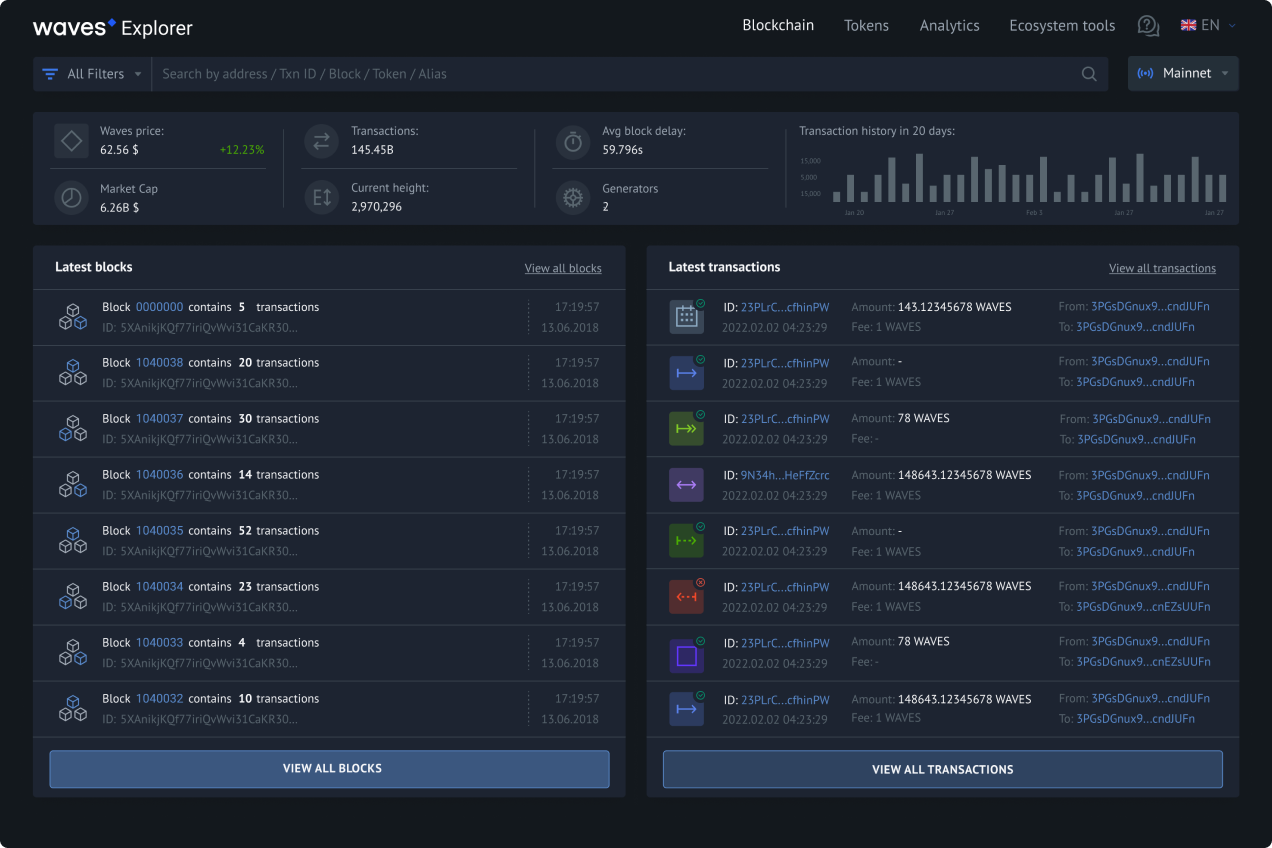The height and width of the screenshot is (848, 1272).
Task: Click the cubes icon for block 0000000
Action: [72, 317]
